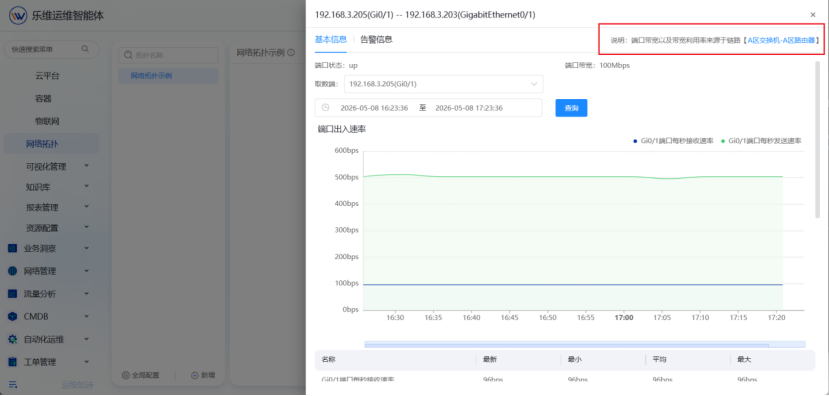This screenshot has height=396, width=829.
Task: Expand the 网络管理 chevron
Action: tap(87, 271)
